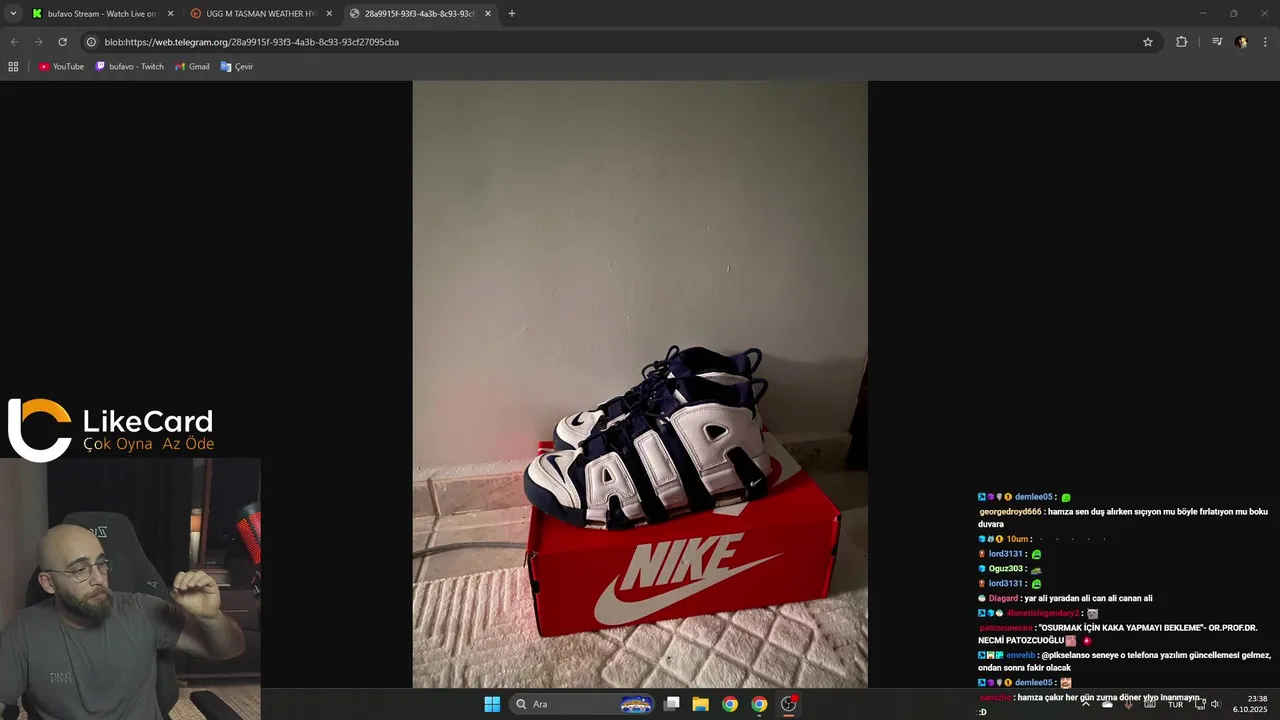Open the Windows Start menu

492,704
